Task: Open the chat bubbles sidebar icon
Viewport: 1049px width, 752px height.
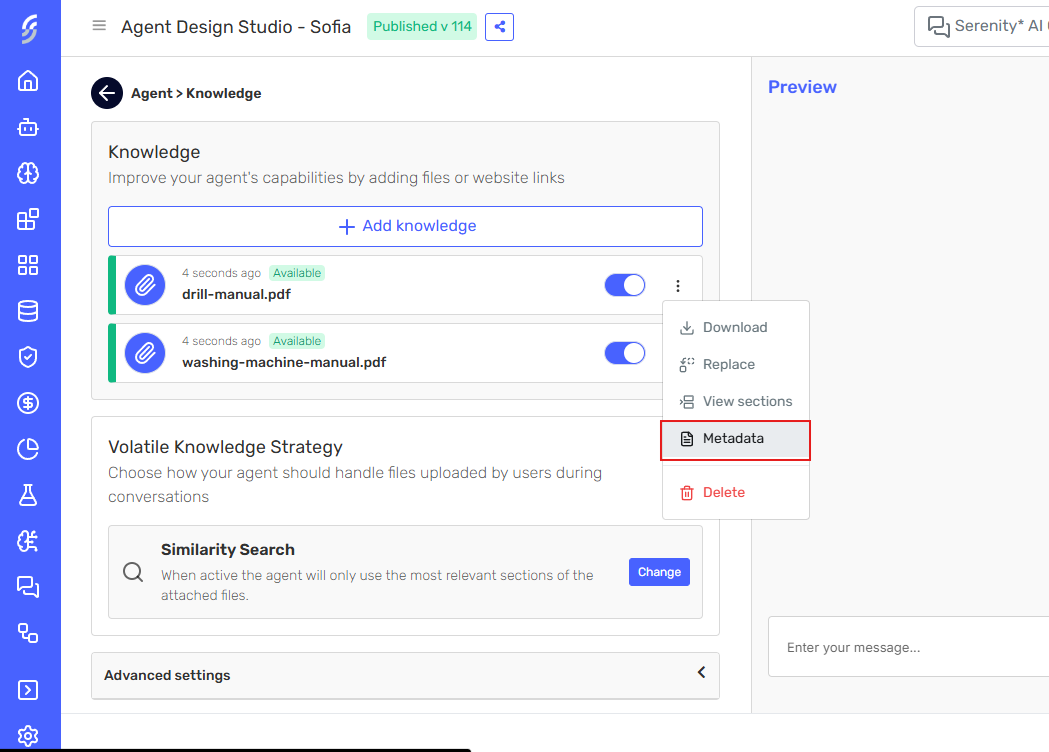Action: point(28,587)
